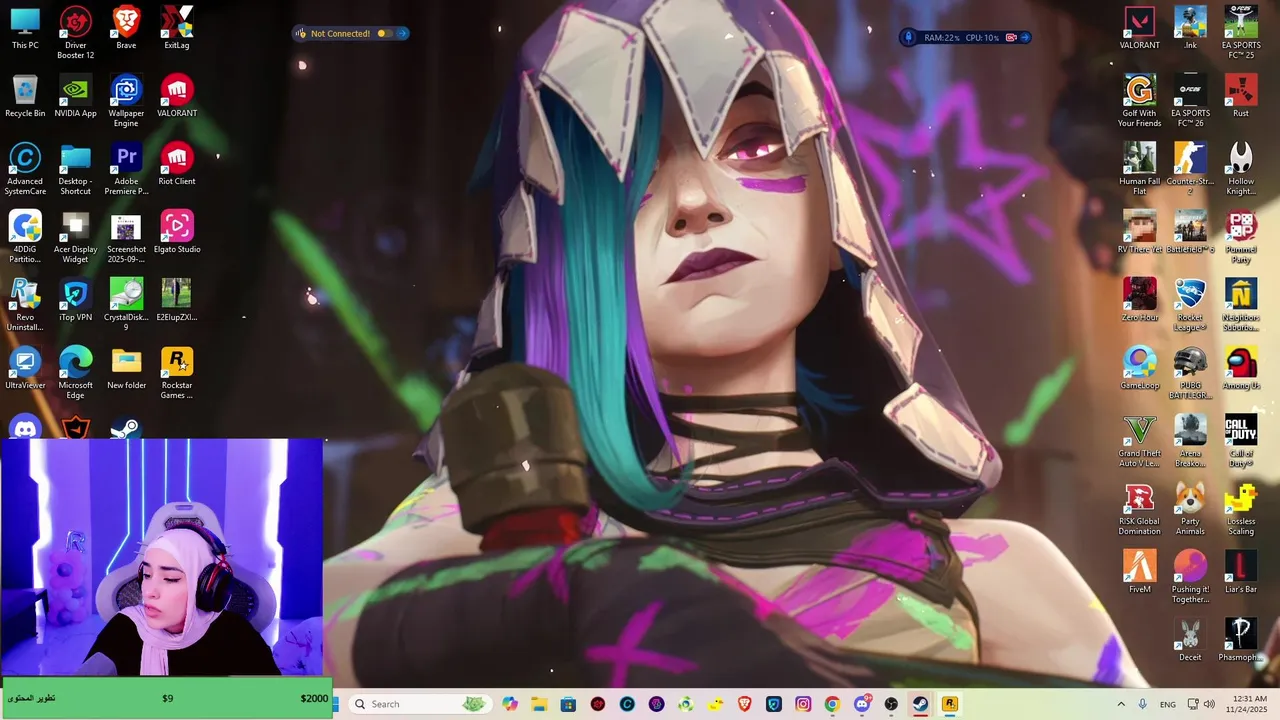The image size is (1280, 720).
Task: Open File Explorer from taskbar
Action: tap(539, 704)
